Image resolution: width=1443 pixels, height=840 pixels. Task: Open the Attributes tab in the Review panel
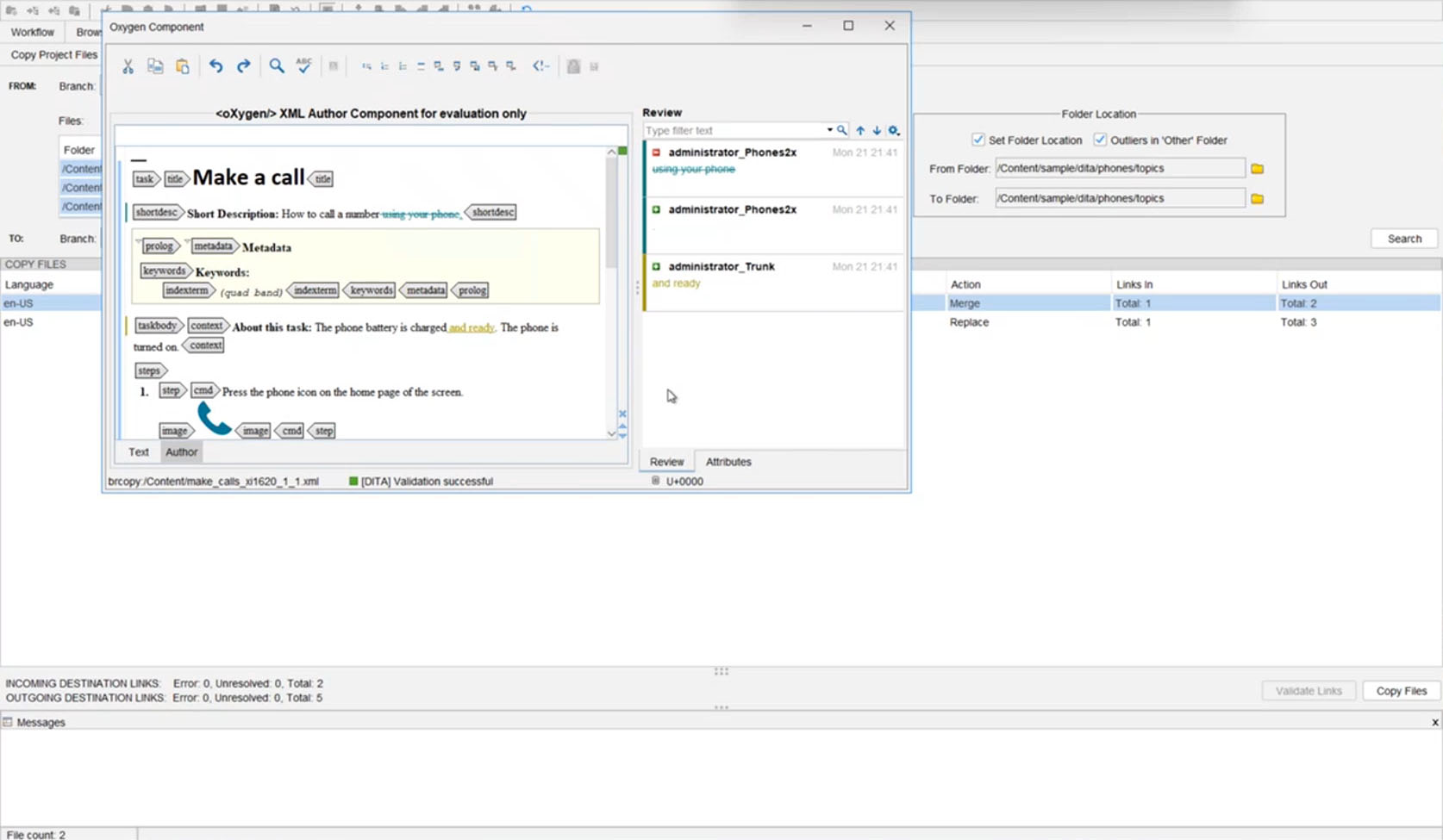728,461
